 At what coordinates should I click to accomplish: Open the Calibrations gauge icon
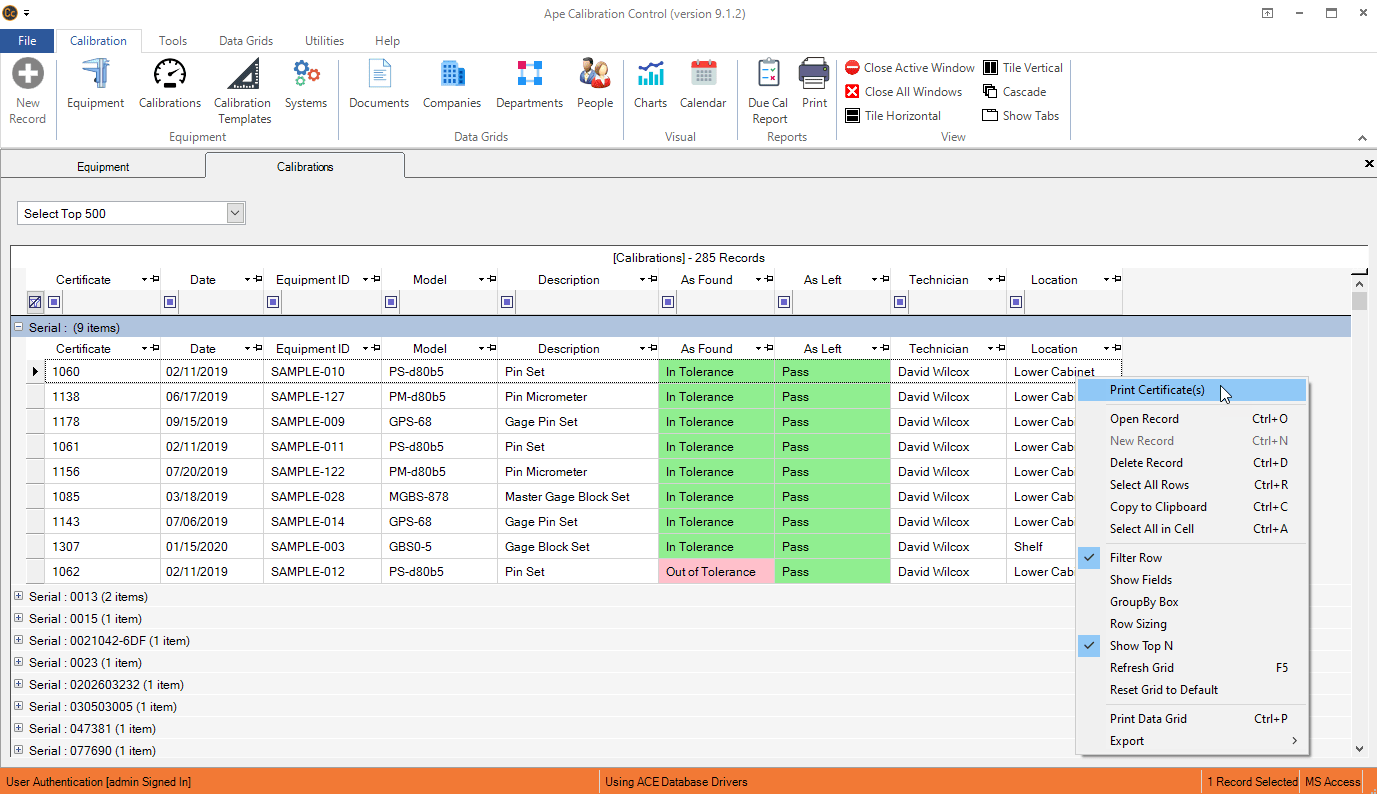pyautogui.click(x=170, y=75)
